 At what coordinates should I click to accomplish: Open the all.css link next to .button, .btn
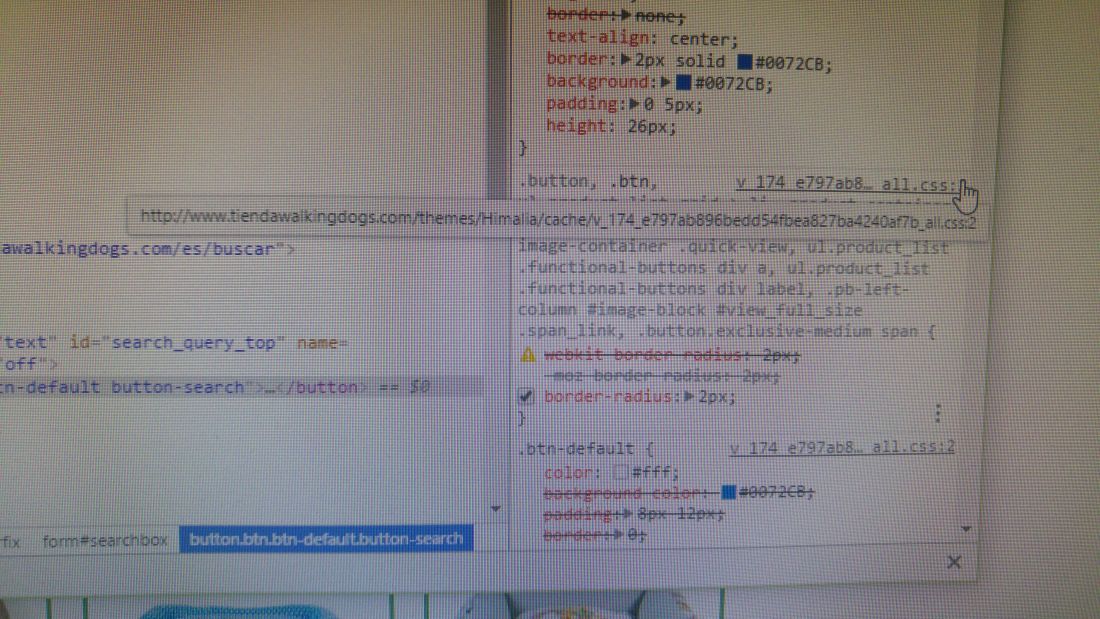tap(847, 184)
